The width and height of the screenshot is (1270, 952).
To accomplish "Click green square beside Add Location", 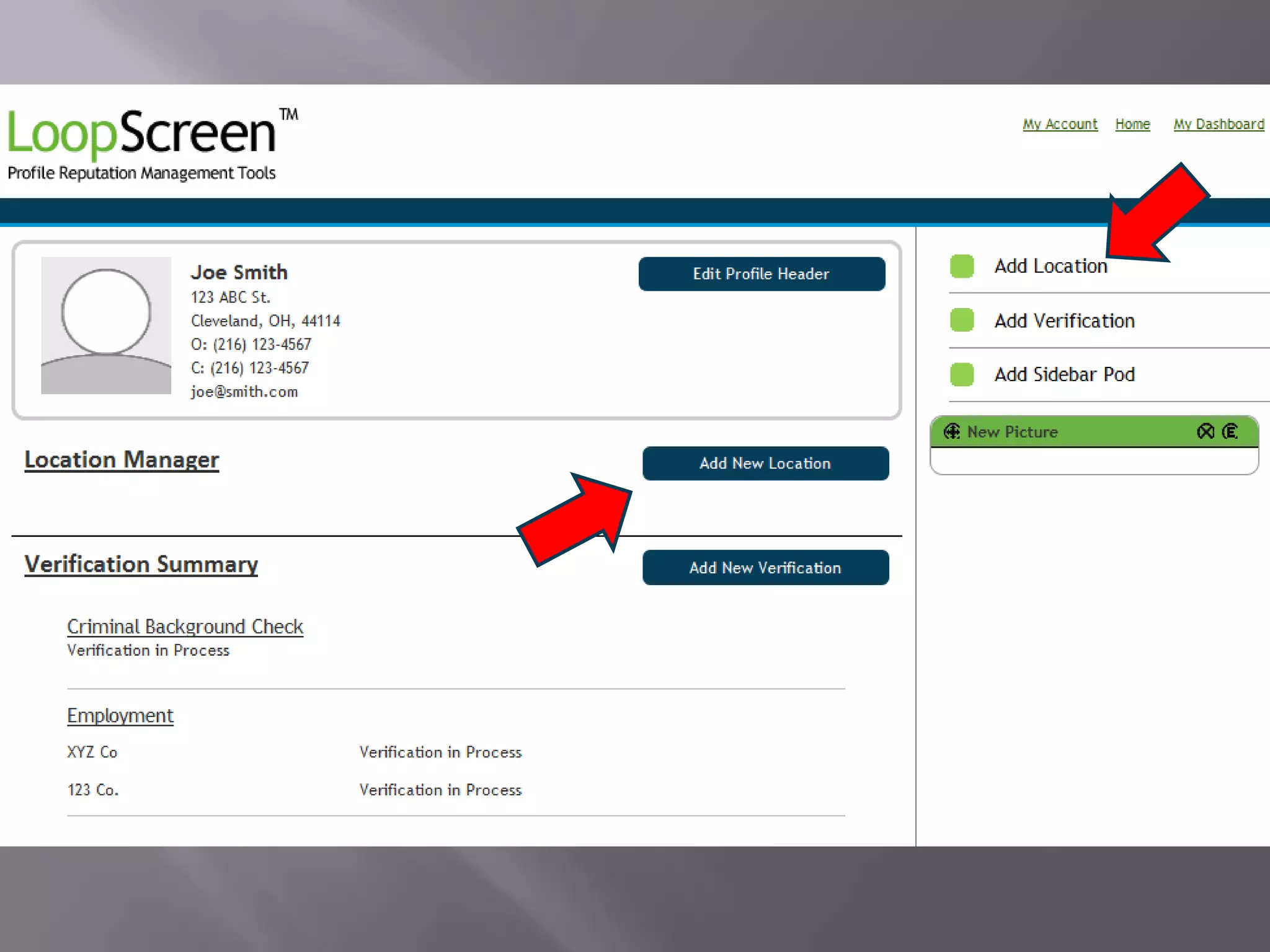I will [x=962, y=267].
